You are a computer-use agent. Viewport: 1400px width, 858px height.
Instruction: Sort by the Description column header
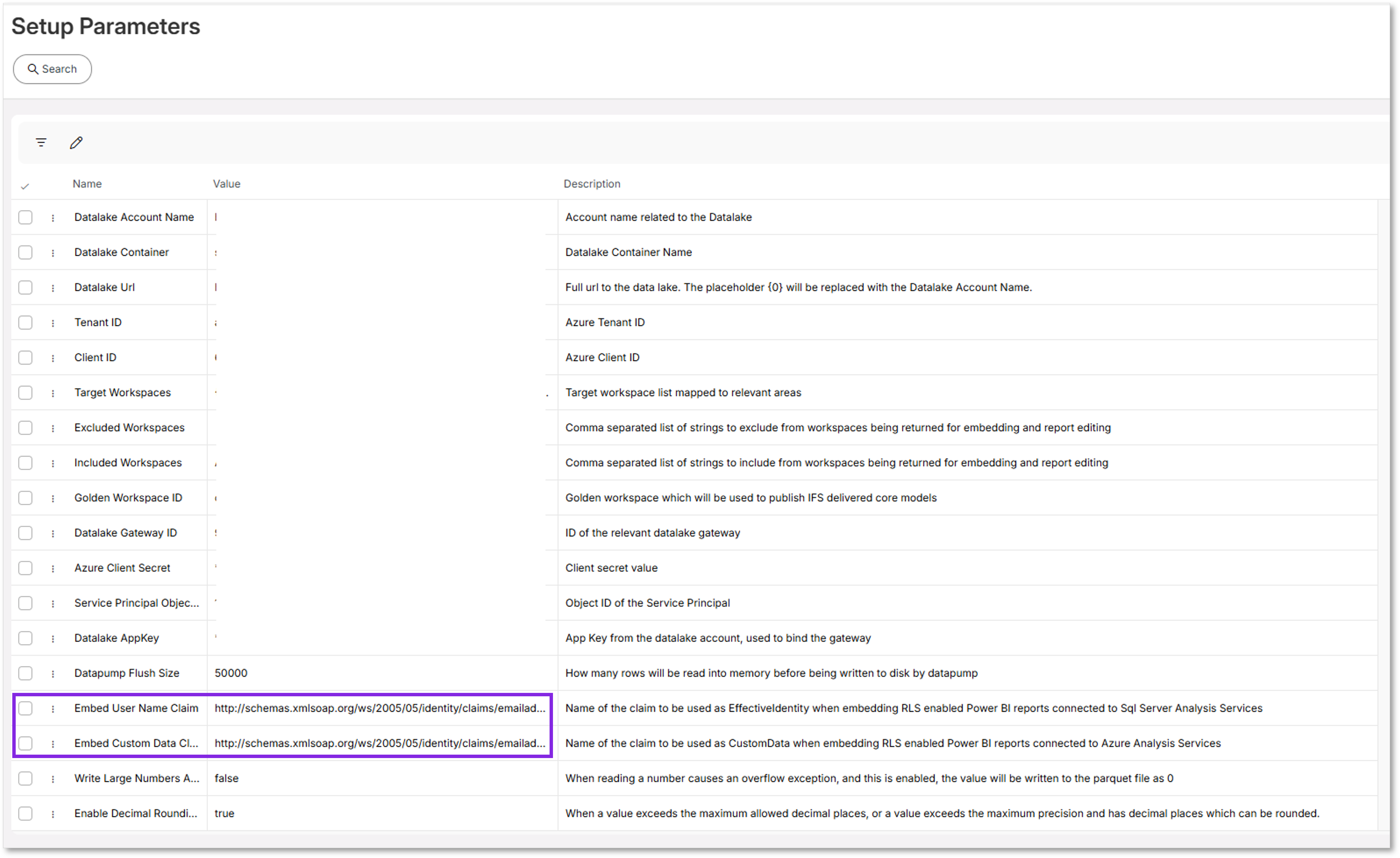pos(592,184)
